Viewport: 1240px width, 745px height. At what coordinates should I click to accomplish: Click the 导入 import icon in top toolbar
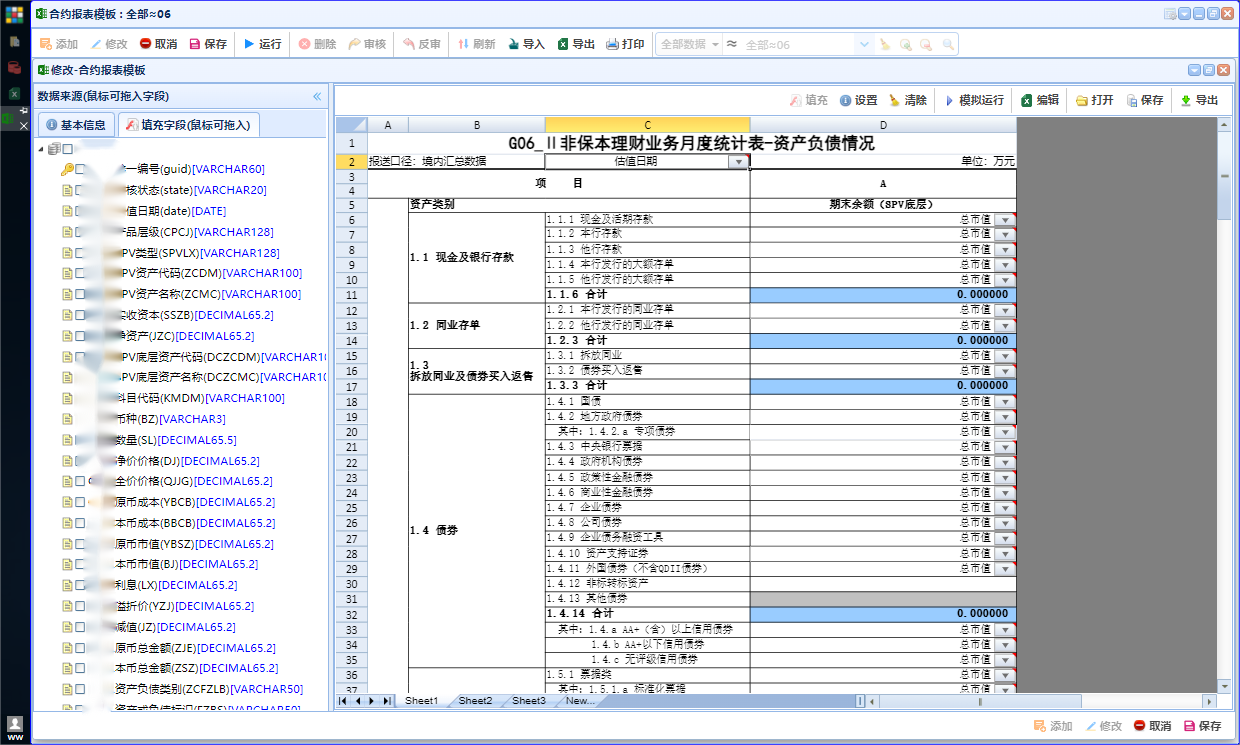(513, 44)
